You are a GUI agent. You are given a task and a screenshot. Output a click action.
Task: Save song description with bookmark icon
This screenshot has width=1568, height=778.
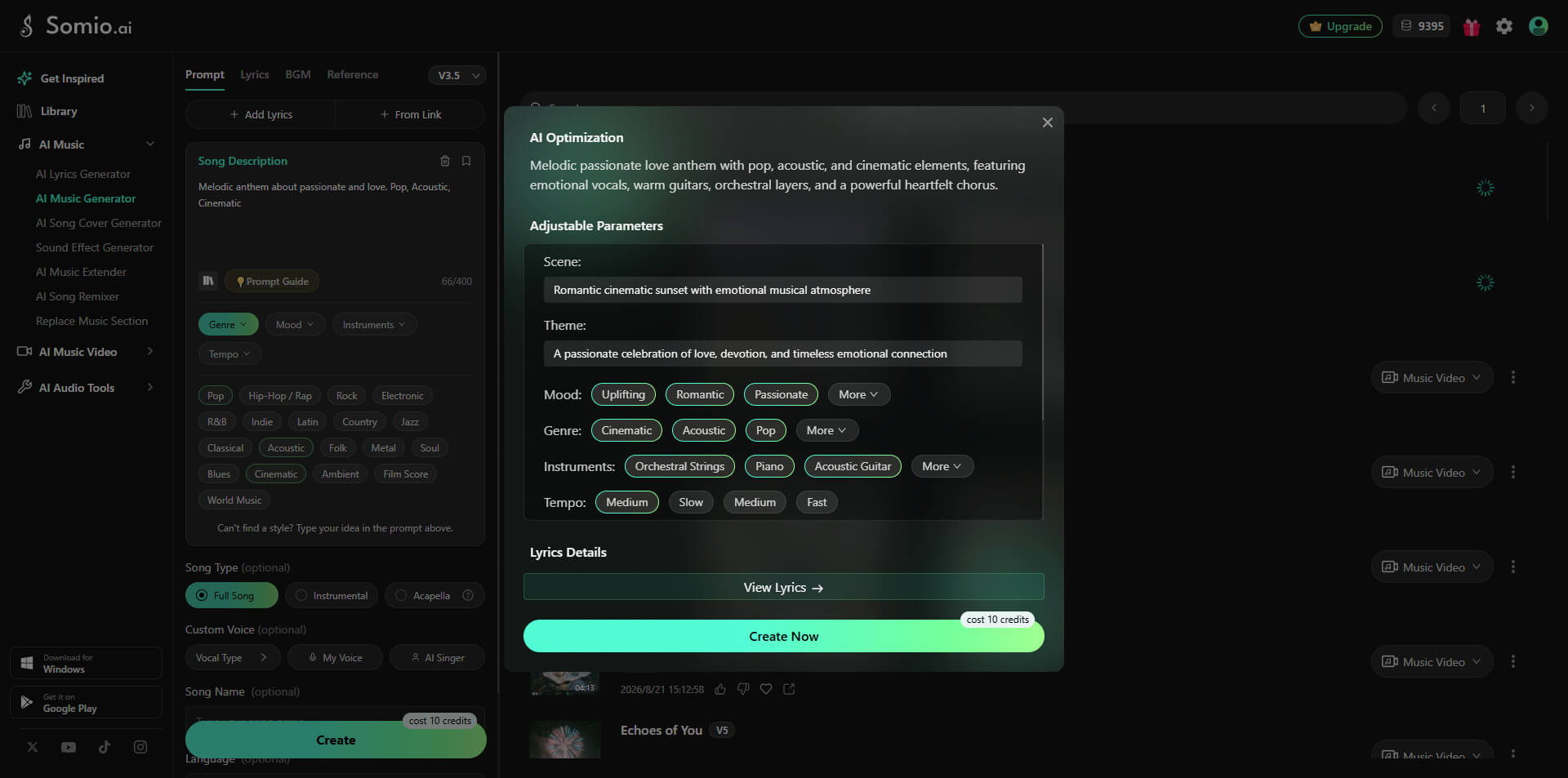pos(466,161)
